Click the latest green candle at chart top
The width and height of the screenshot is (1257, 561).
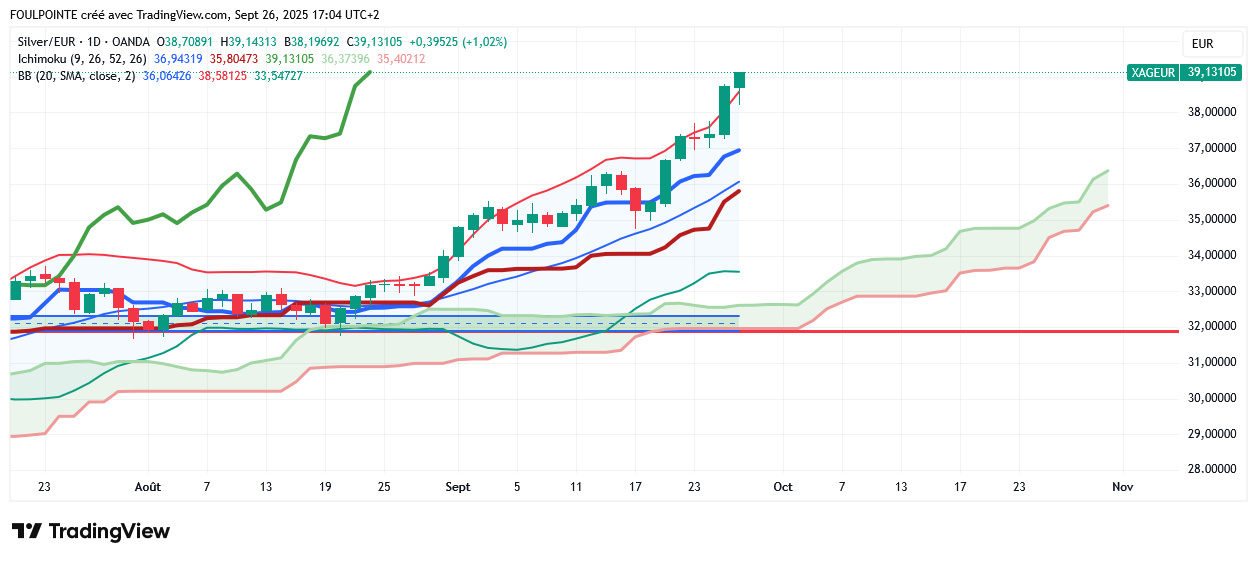coord(739,79)
